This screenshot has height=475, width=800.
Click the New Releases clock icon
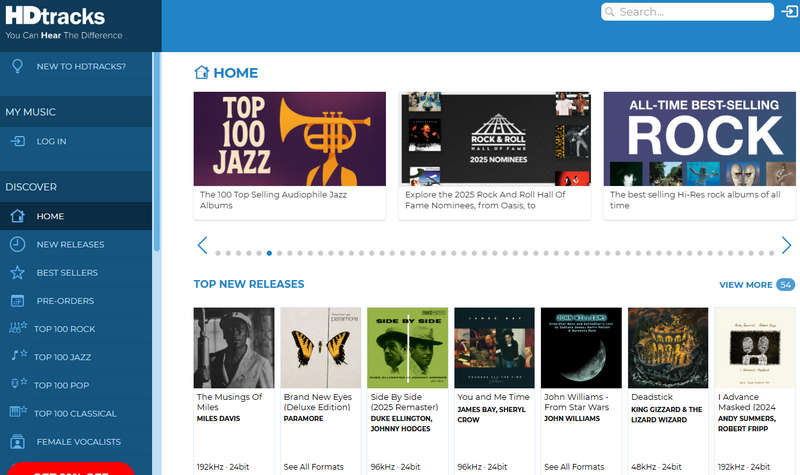tap(17, 244)
